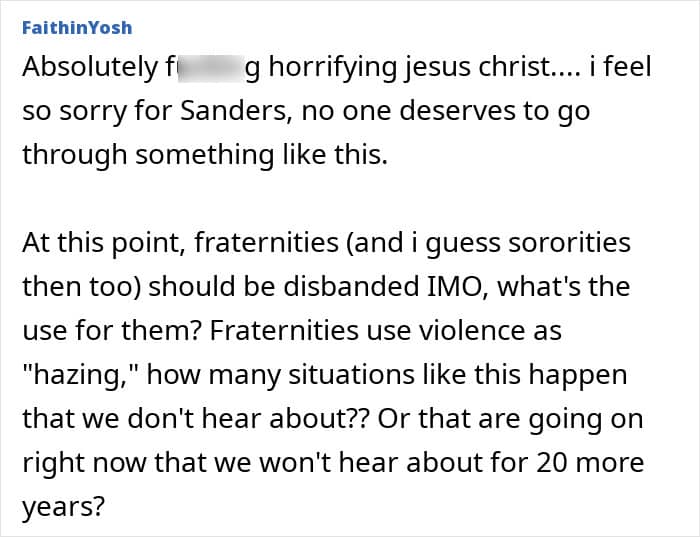Click the words "right now" in the last paragraph

point(84,463)
